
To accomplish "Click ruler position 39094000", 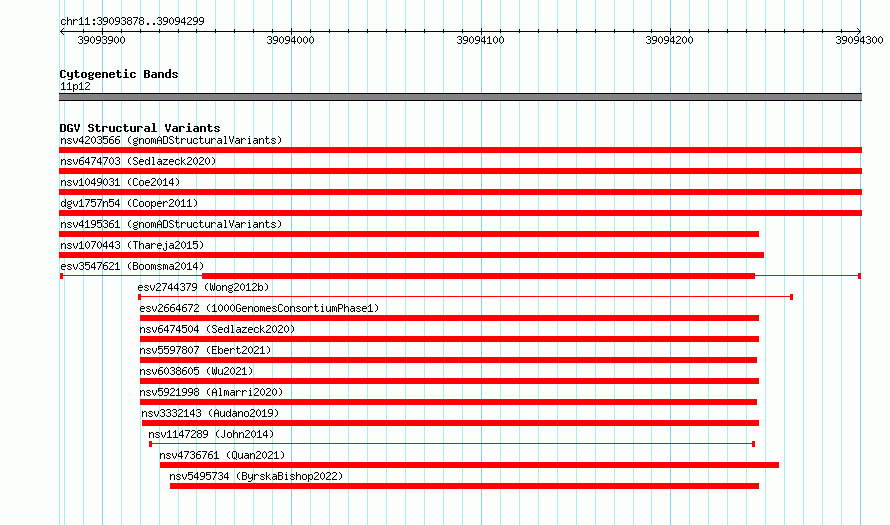I will point(290,40).
